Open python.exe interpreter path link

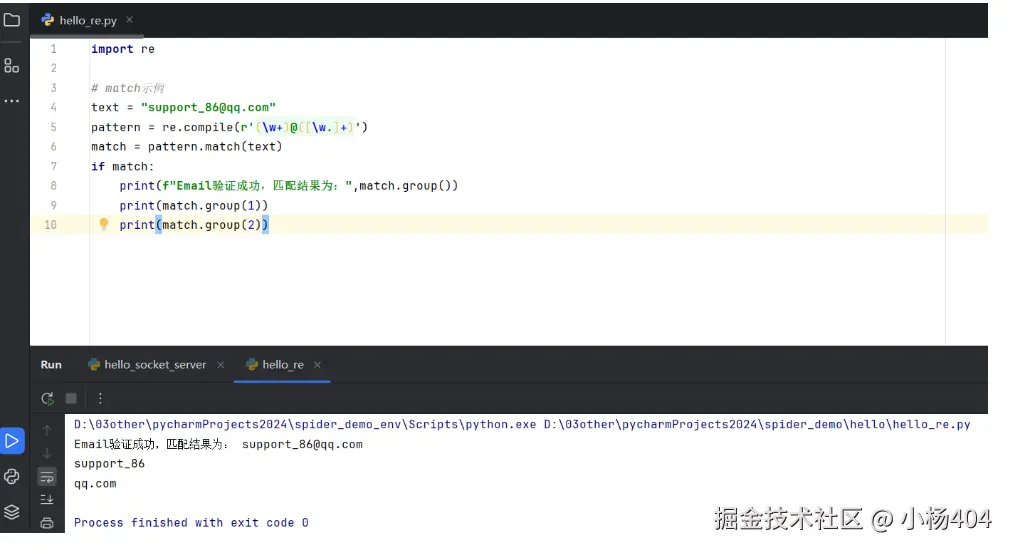(305, 425)
